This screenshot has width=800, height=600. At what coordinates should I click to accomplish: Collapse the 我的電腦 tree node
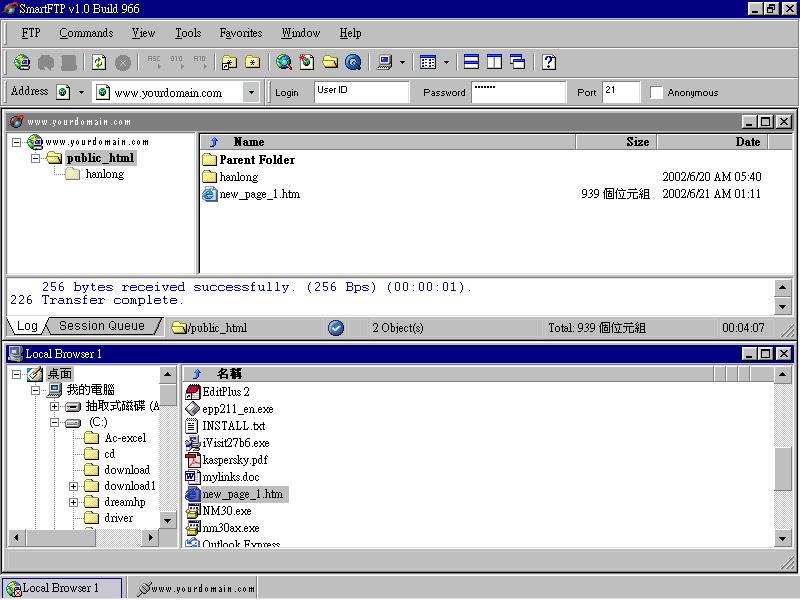tap(35, 390)
